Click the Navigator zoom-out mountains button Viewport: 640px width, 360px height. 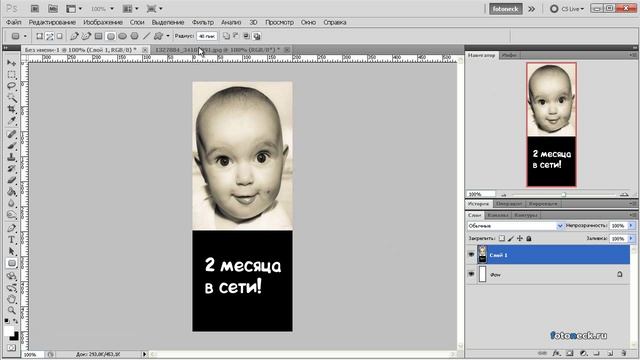tap(503, 195)
